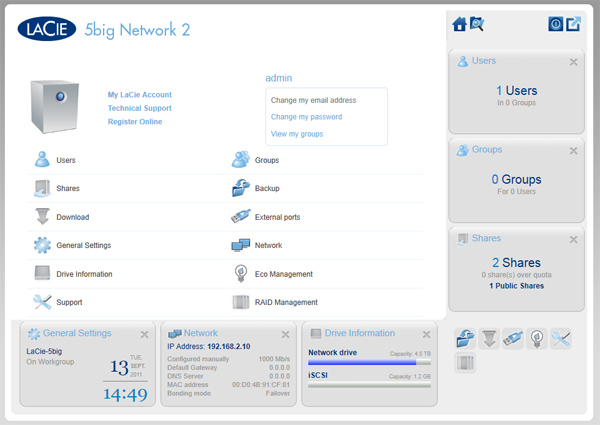600x425 pixels.
Task: Open the Groups icon in main menu
Action: click(x=241, y=159)
